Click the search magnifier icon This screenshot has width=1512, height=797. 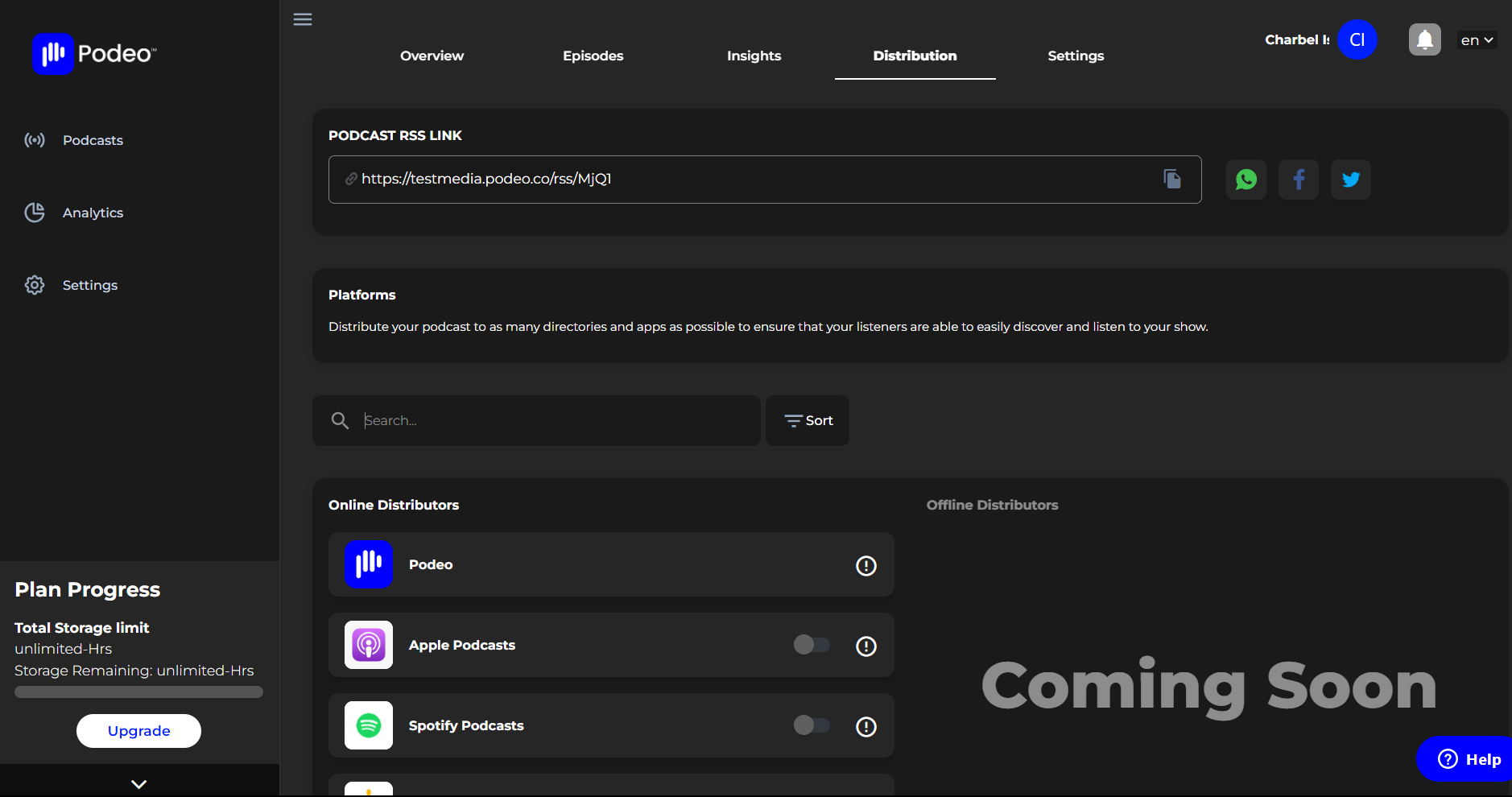tap(340, 420)
